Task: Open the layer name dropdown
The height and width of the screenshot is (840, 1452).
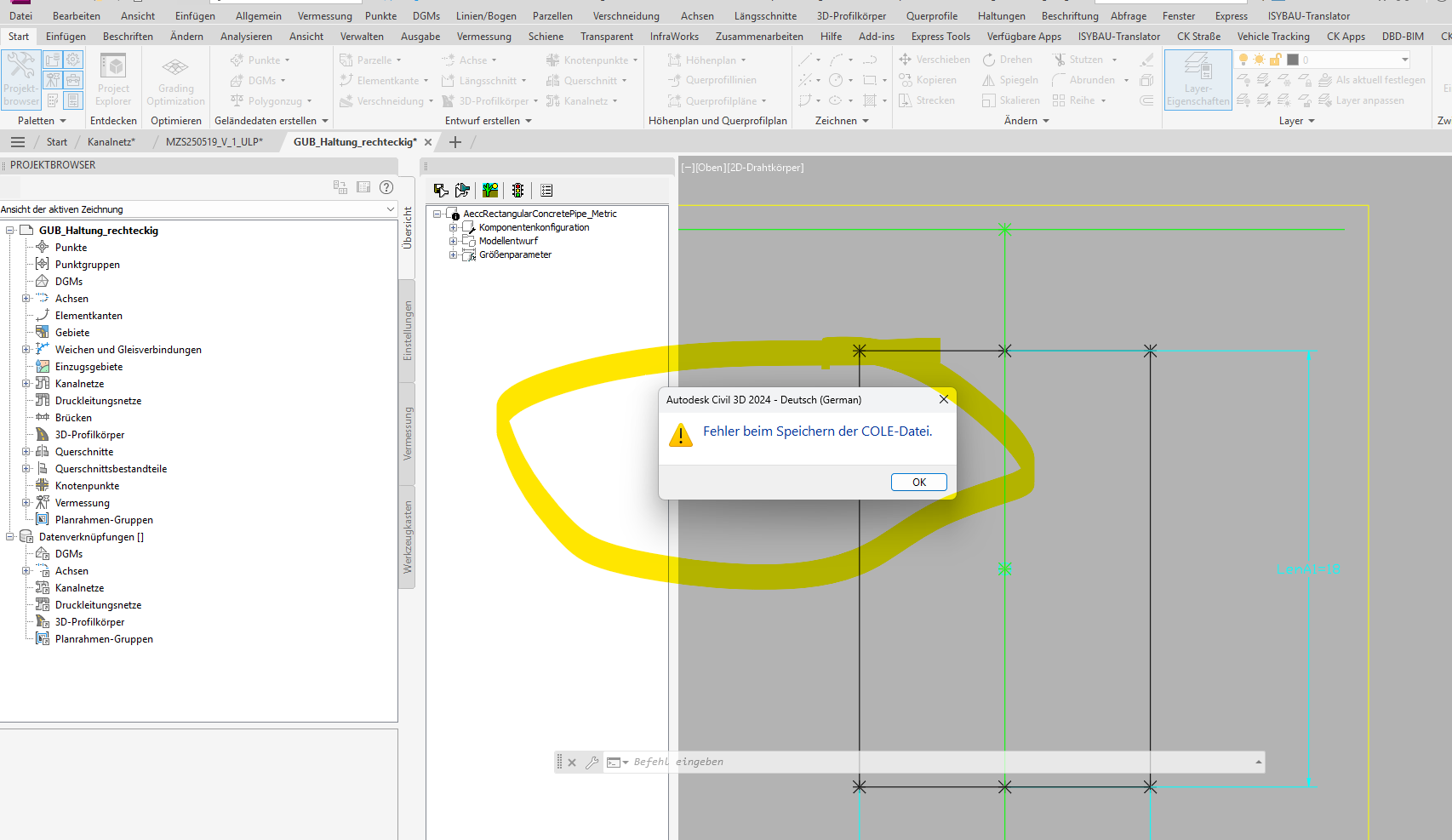Action: tap(1404, 60)
